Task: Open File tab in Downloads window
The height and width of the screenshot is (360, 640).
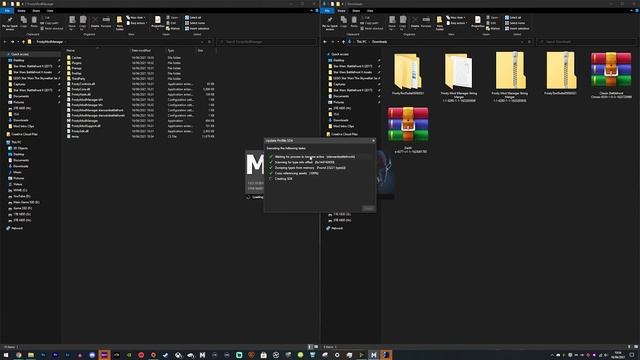Action: [x=327, y=11]
